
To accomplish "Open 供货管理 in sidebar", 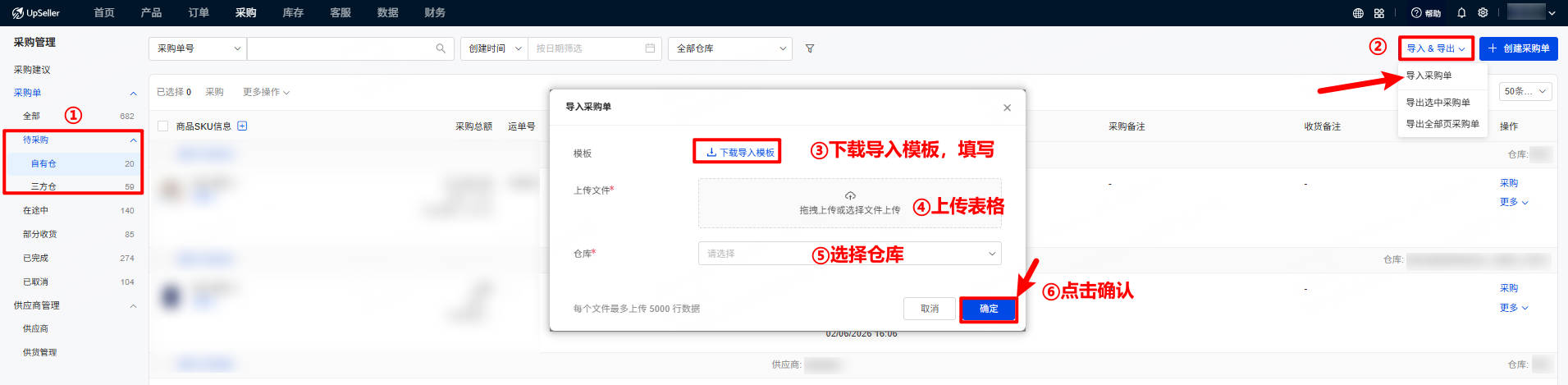I will [39, 352].
